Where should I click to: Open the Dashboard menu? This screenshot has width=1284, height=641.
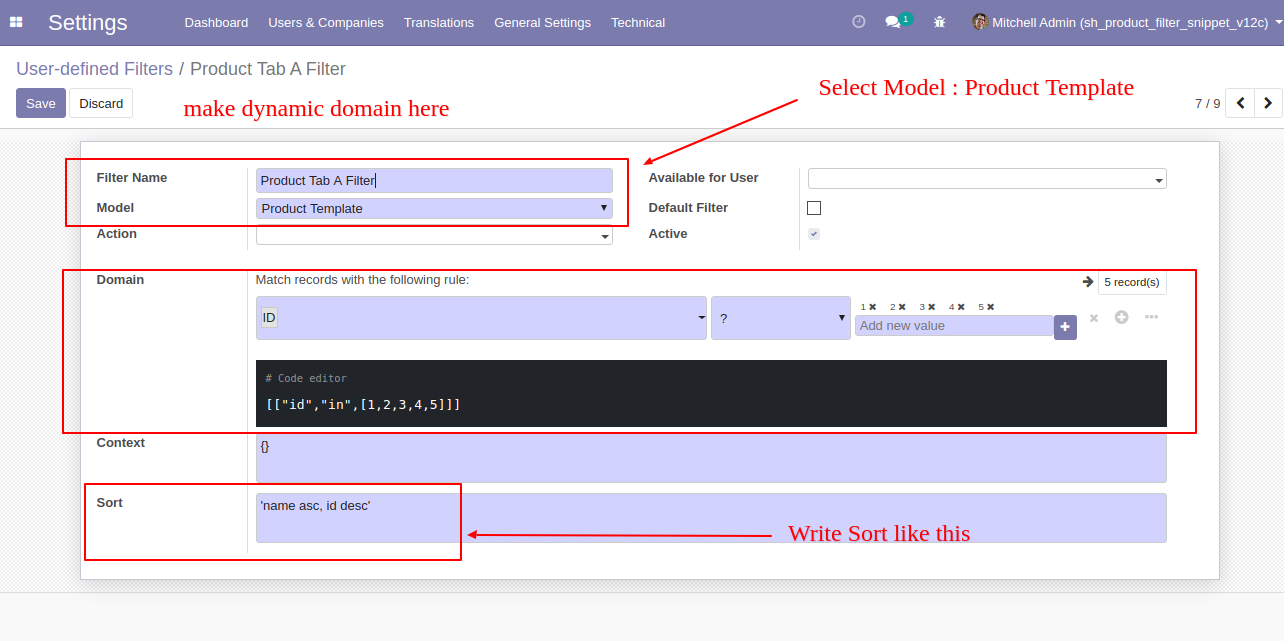216,22
